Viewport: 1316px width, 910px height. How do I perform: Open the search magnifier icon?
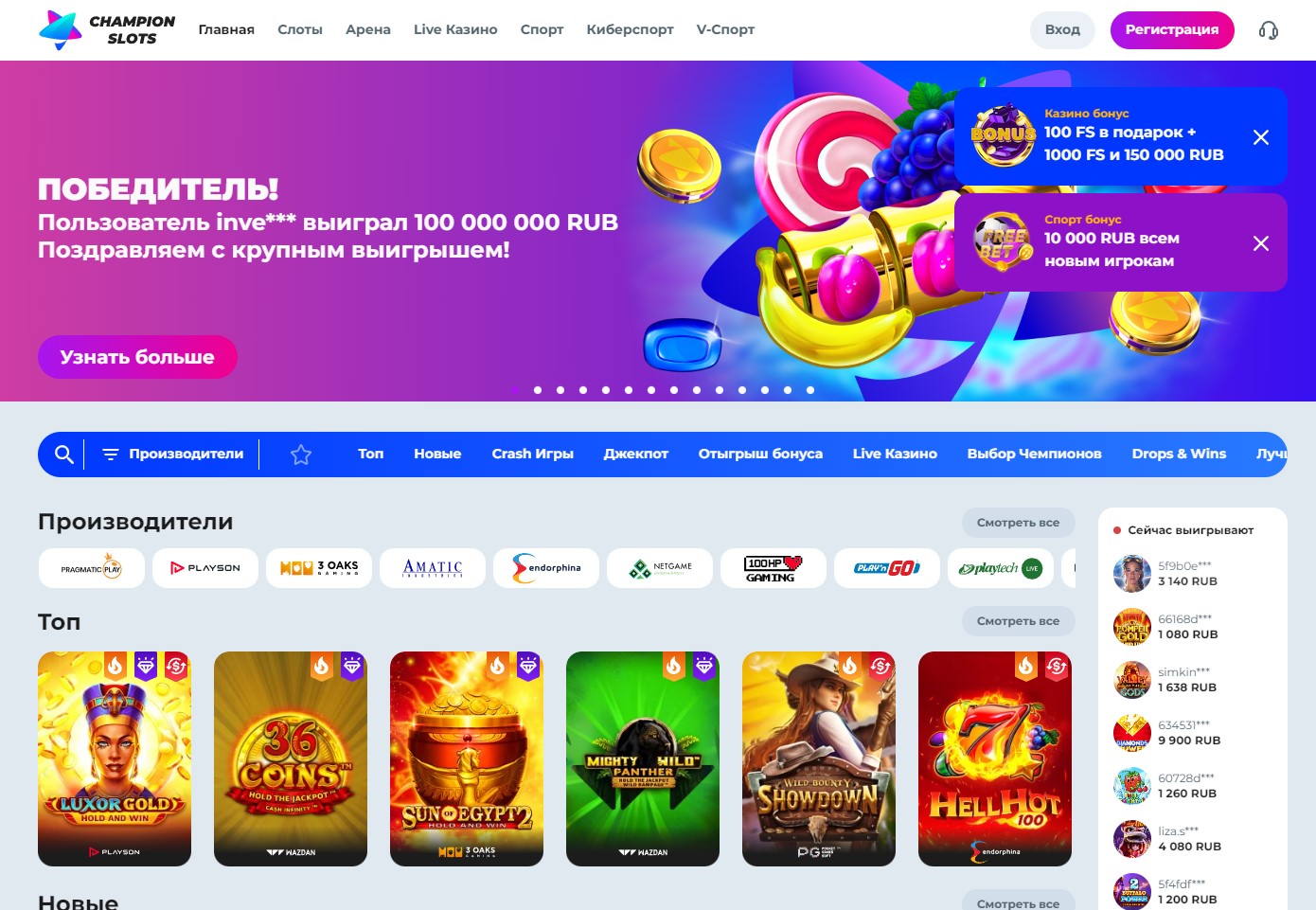click(63, 455)
